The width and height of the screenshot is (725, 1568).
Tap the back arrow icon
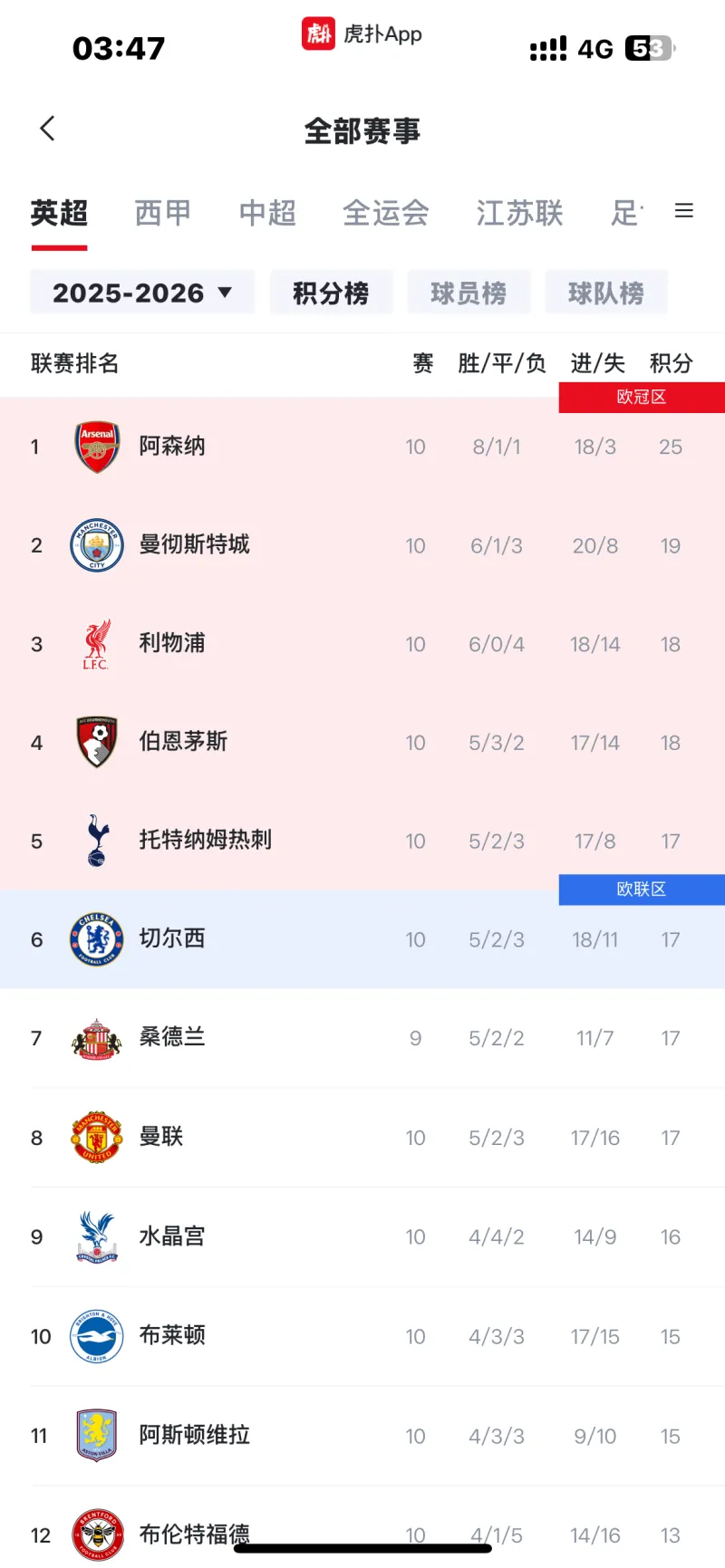48,129
